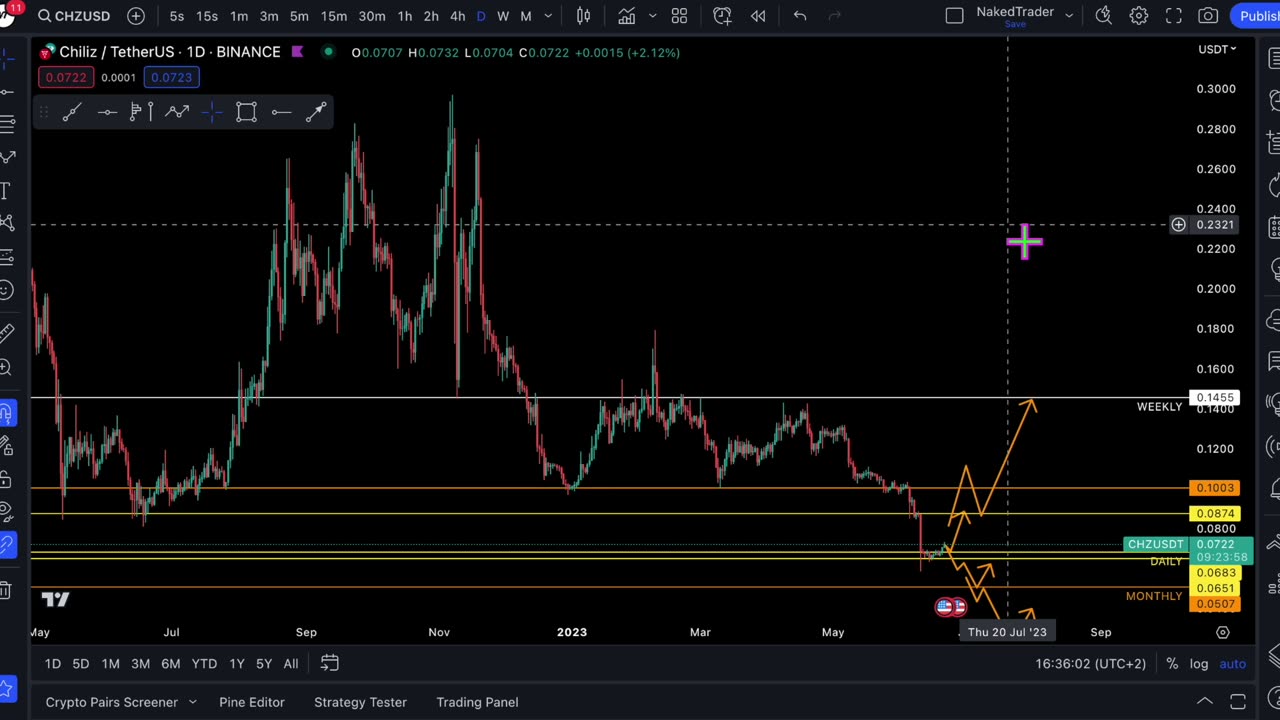1280x720 pixels.
Task: Switch chart to 30m interval
Action: (x=372, y=16)
